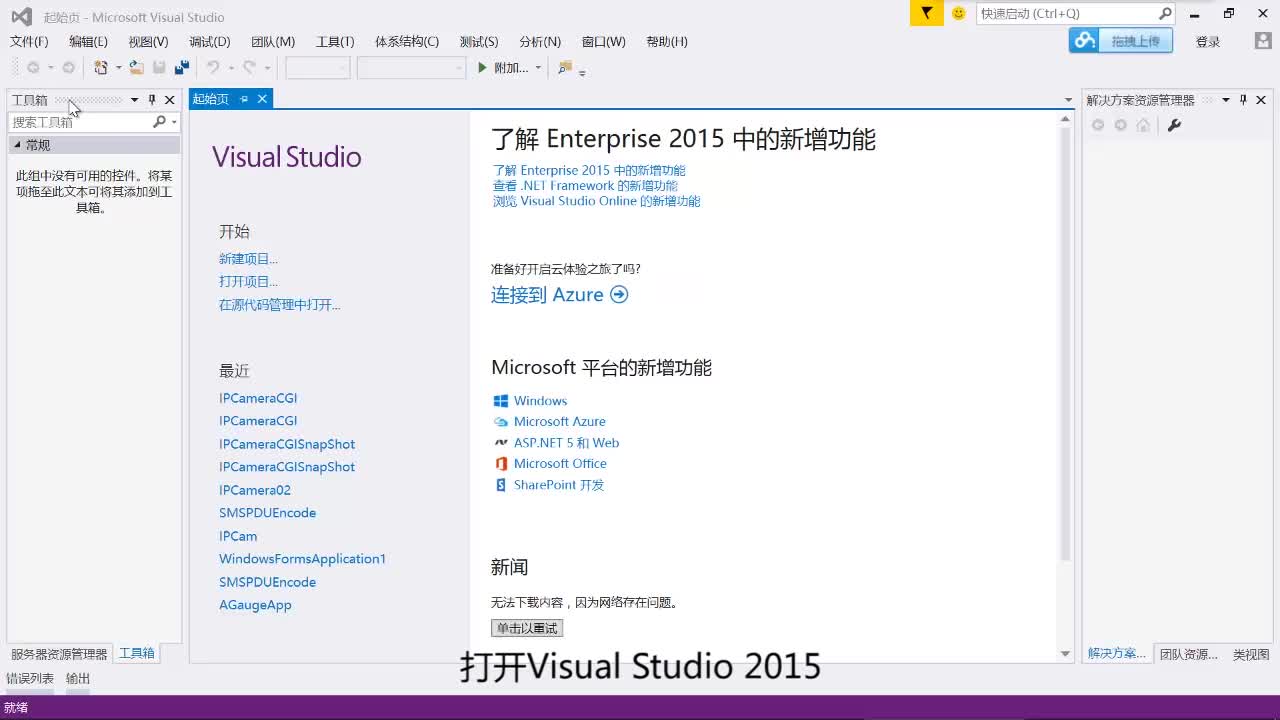Click the Undo toolbar icon
The width and height of the screenshot is (1280, 720).
213,68
